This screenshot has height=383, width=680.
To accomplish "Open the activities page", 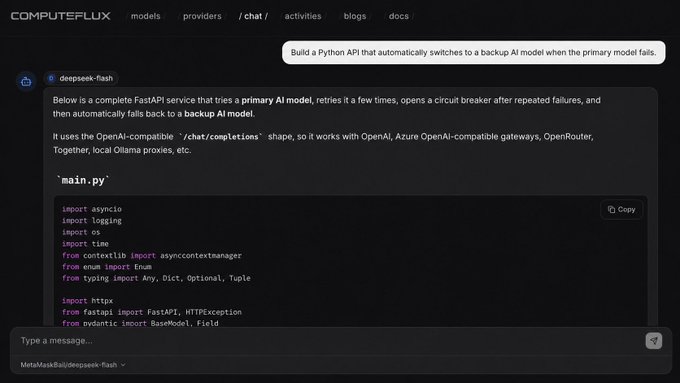I will [303, 16].
